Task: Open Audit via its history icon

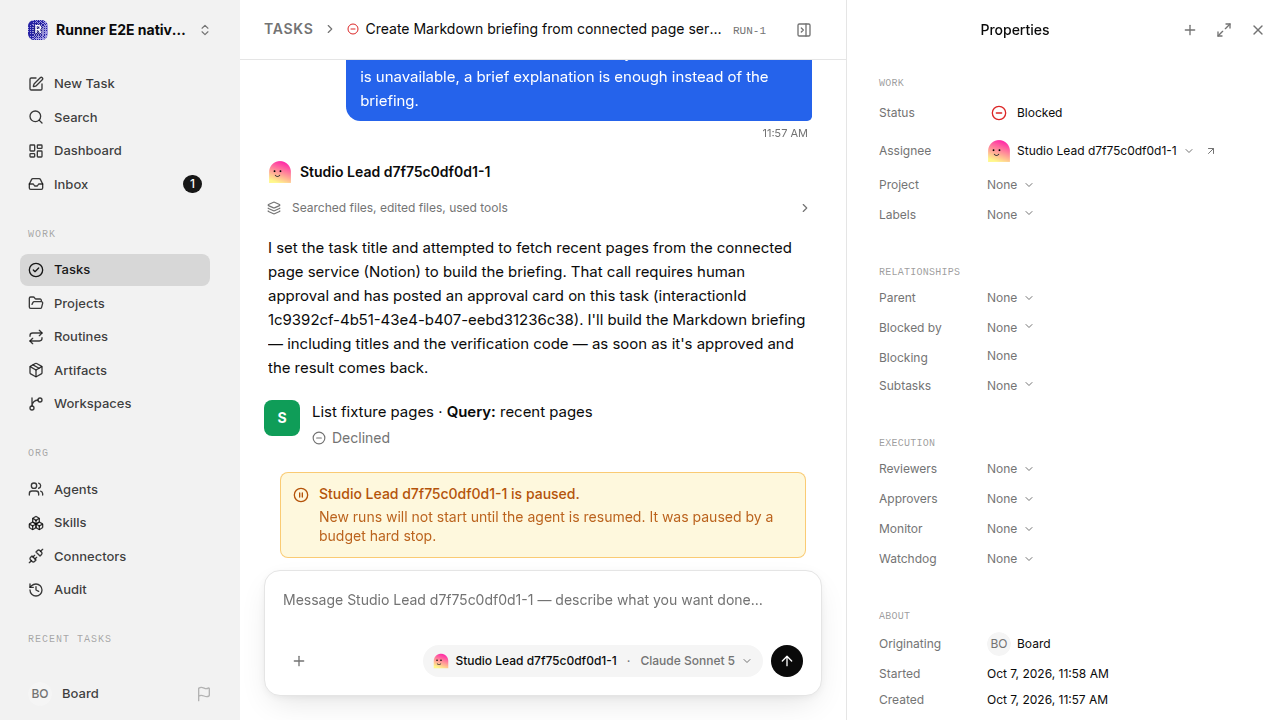Action: [x=36, y=590]
